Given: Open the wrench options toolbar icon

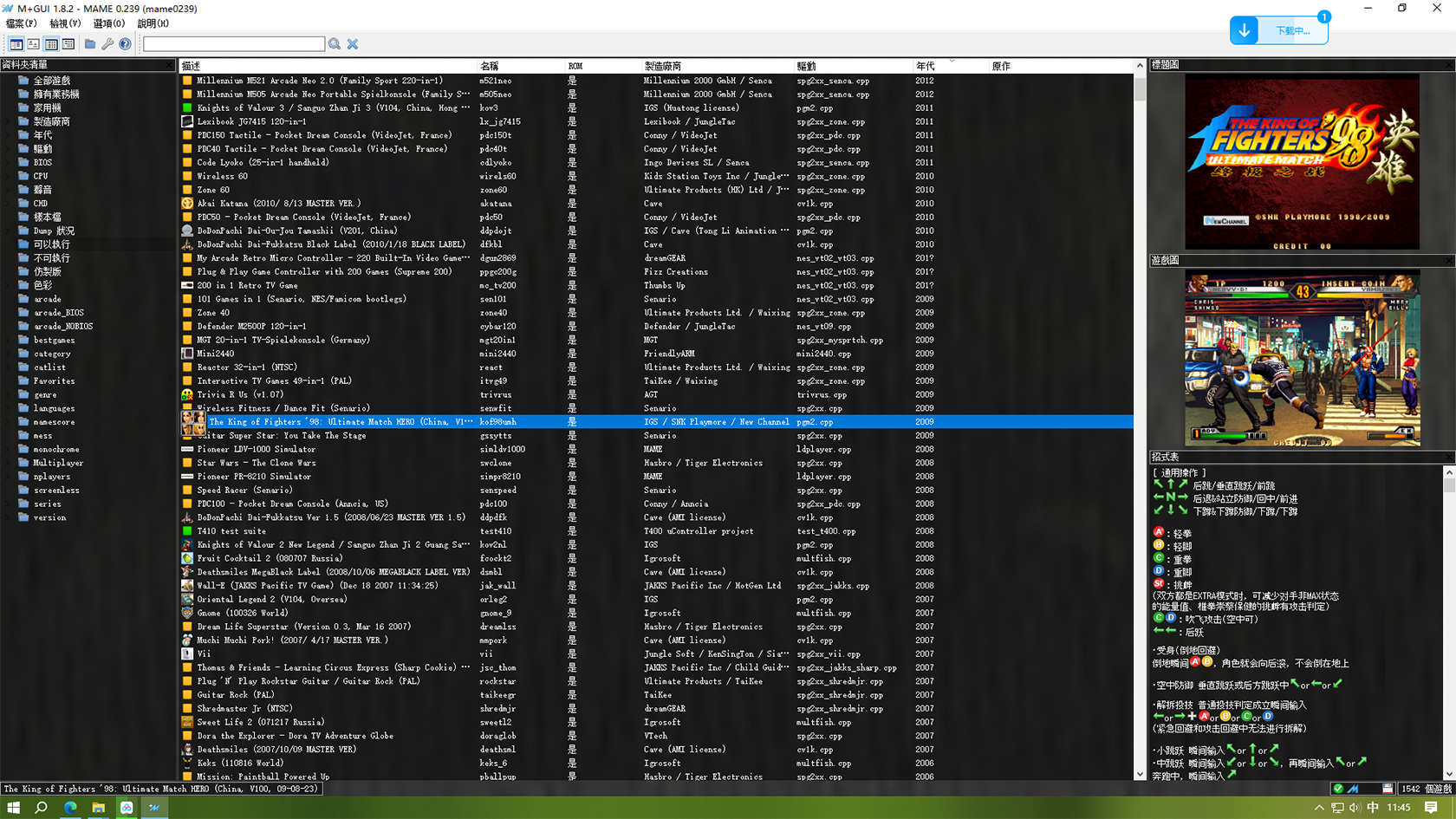Looking at the screenshot, I should pyautogui.click(x=107, y=44).
